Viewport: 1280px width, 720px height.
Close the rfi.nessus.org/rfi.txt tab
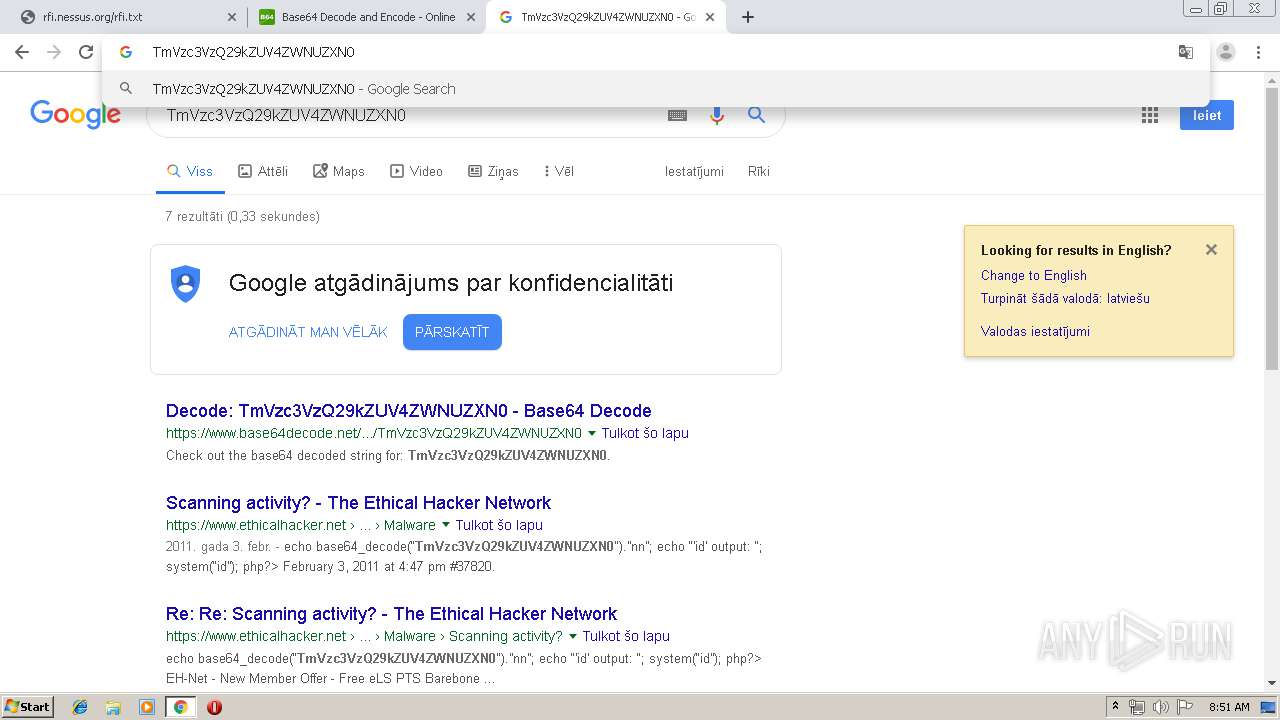(232, 17)
